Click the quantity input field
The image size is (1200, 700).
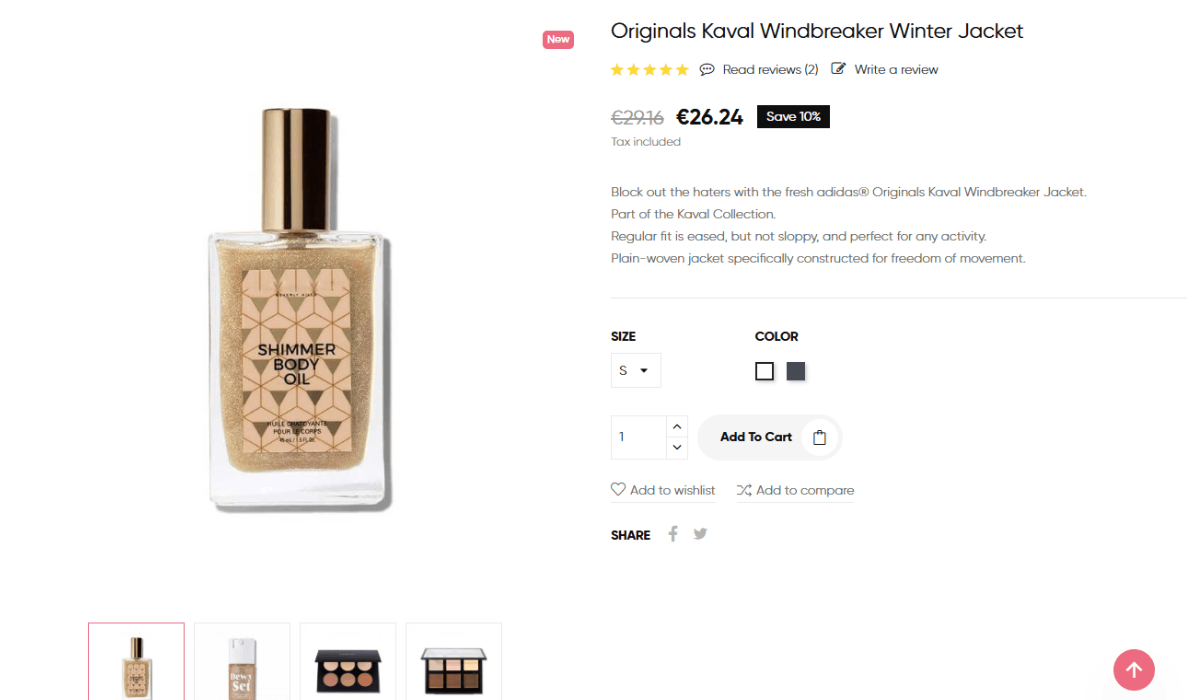point(639,437)
